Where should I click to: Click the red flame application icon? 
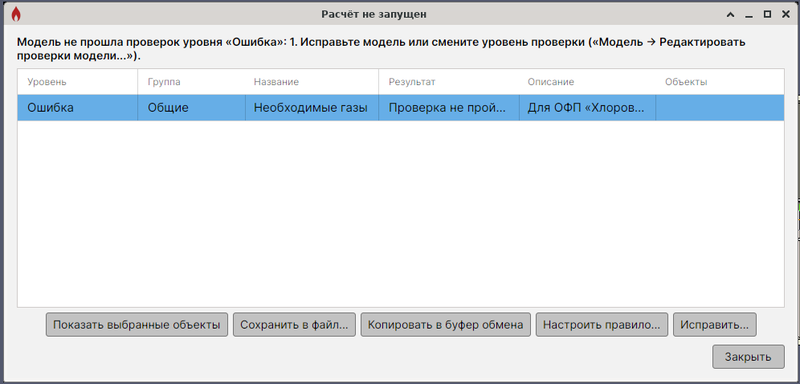pos(16,14)
